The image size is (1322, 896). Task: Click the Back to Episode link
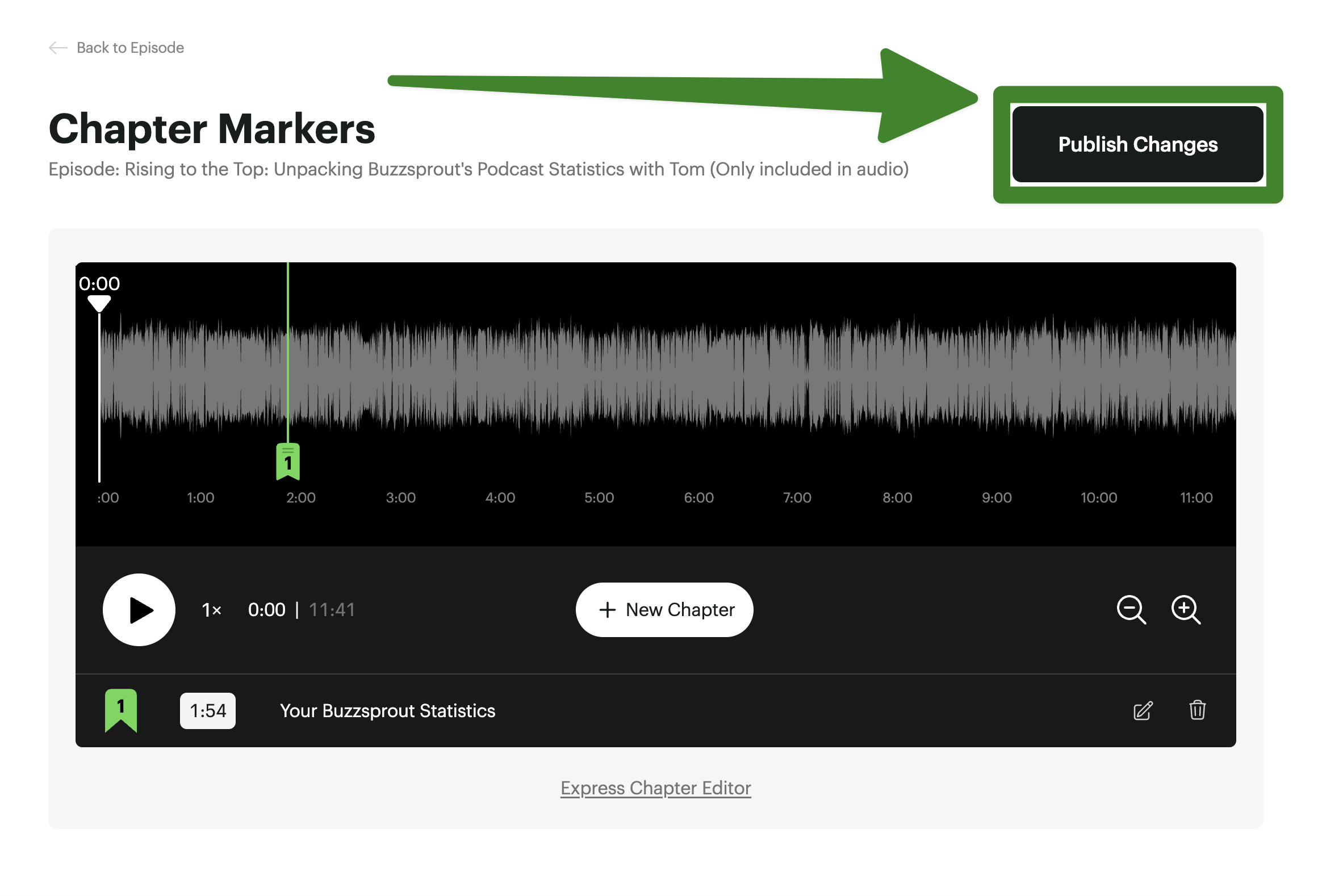click(x=116, y=48)
